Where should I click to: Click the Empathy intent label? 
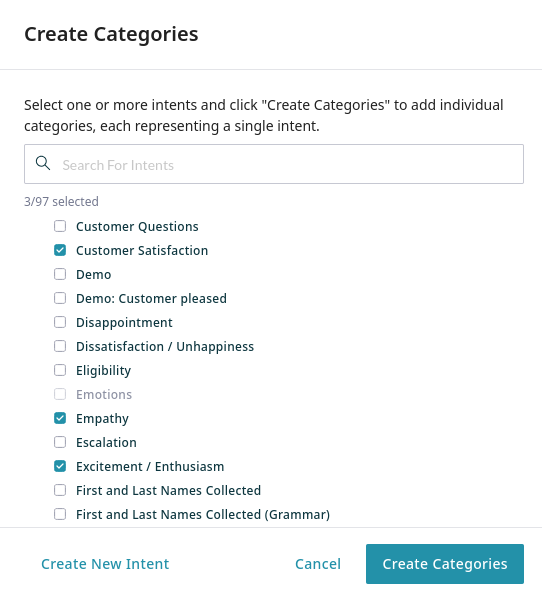[x=102, y=419]
